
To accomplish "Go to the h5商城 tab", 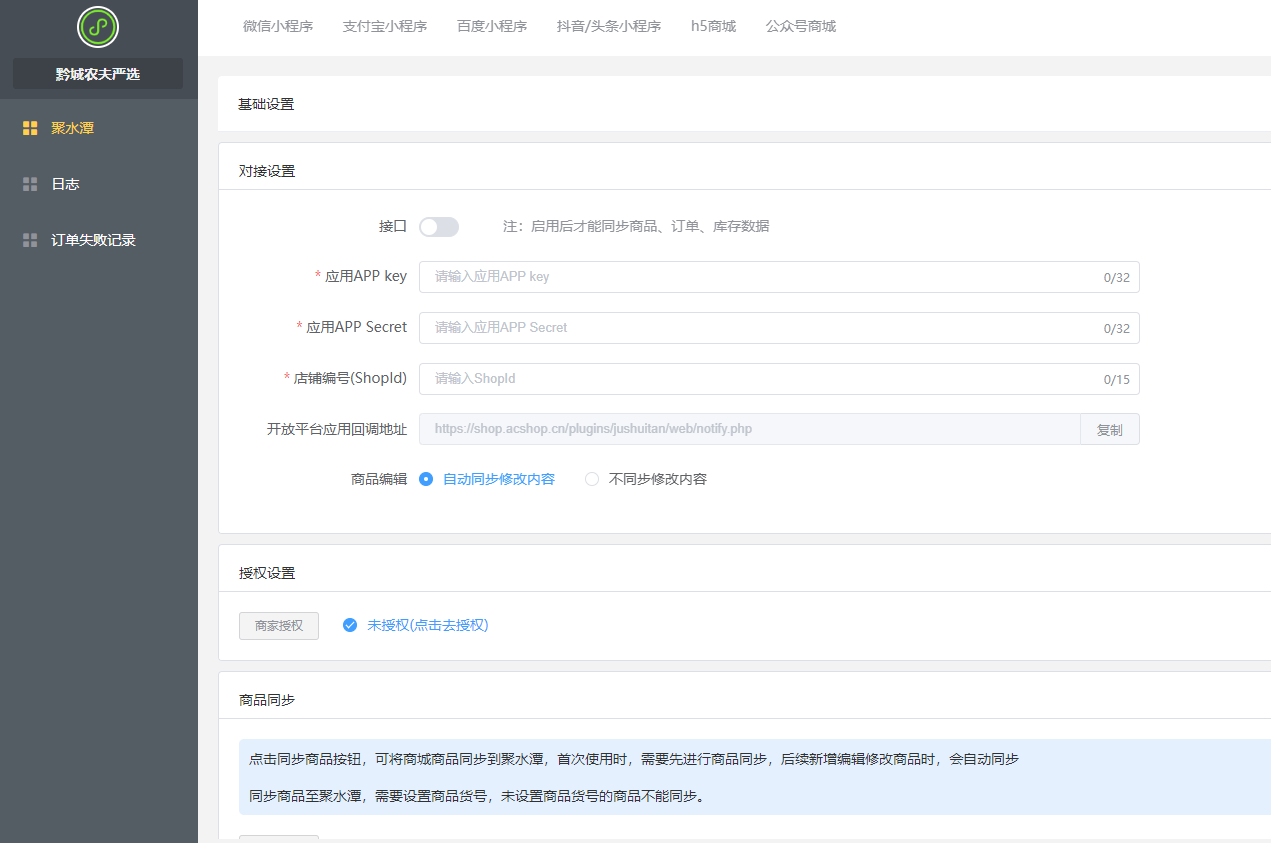I will [713, 27].
